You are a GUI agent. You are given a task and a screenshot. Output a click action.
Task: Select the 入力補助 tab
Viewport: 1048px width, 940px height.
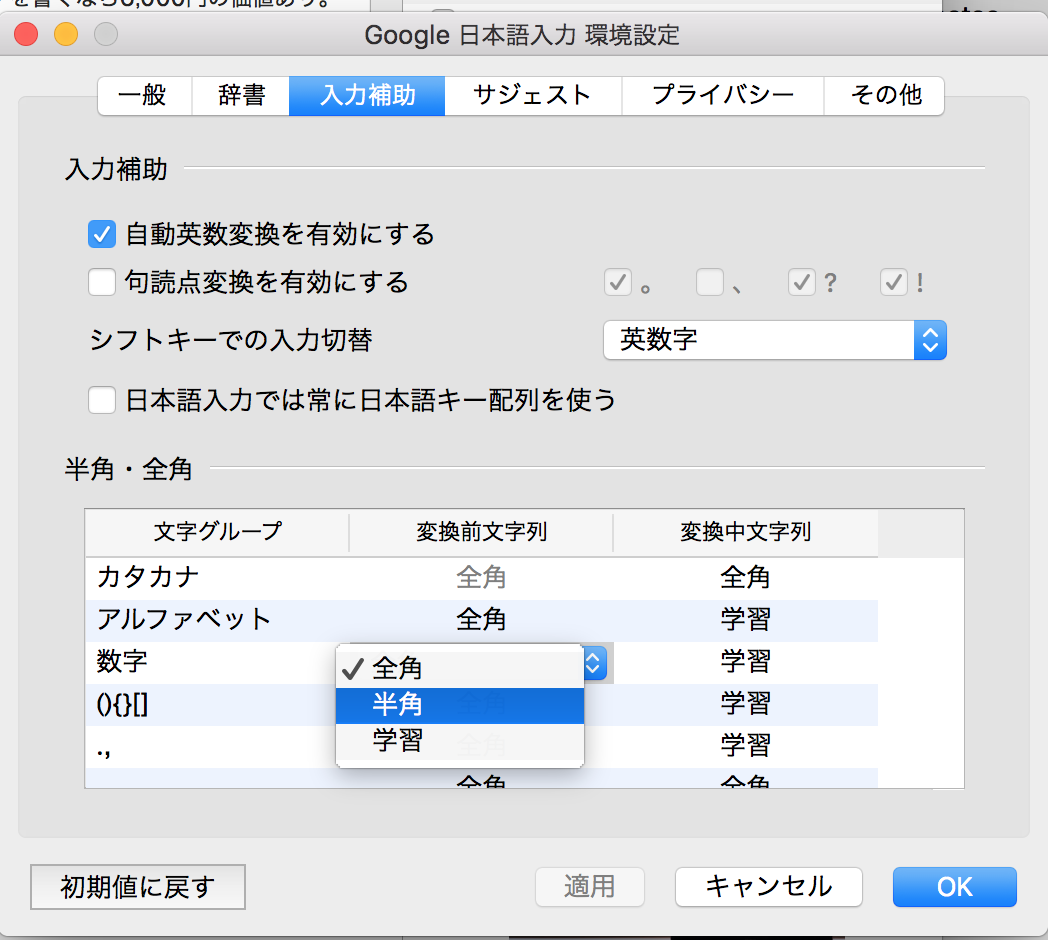[367, 96]
